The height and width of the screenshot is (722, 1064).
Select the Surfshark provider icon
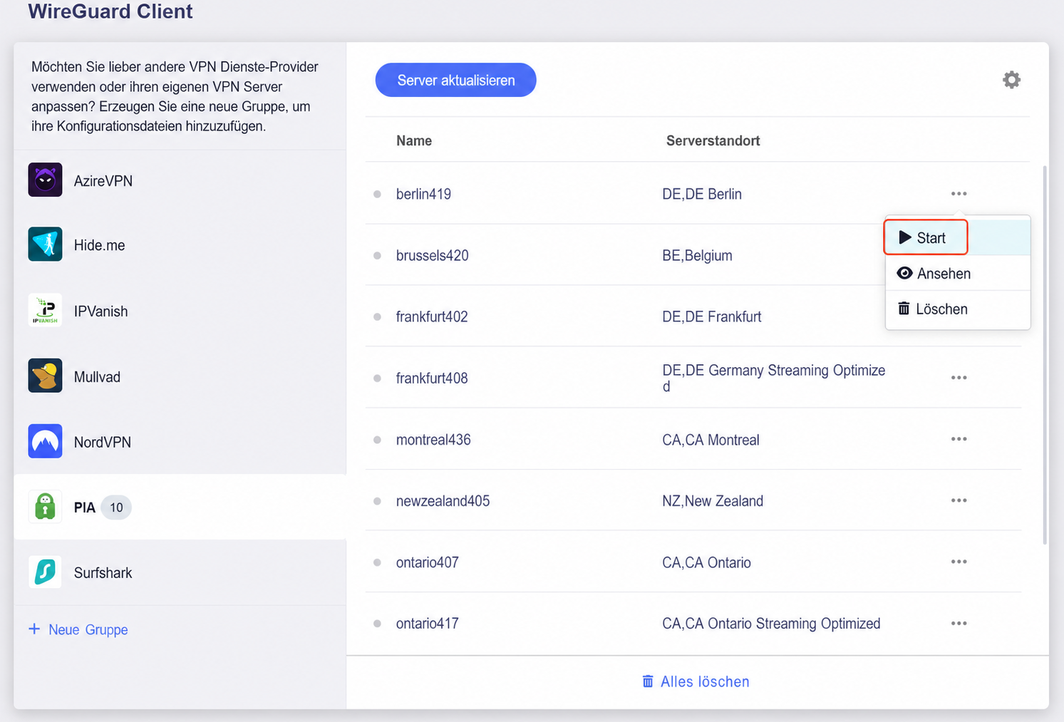pos(45,572)
